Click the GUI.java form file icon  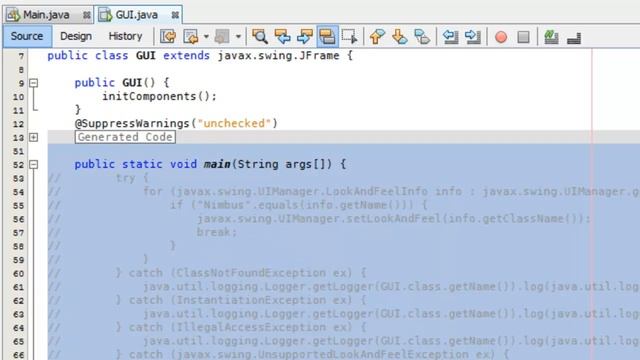tap(106, 15)
